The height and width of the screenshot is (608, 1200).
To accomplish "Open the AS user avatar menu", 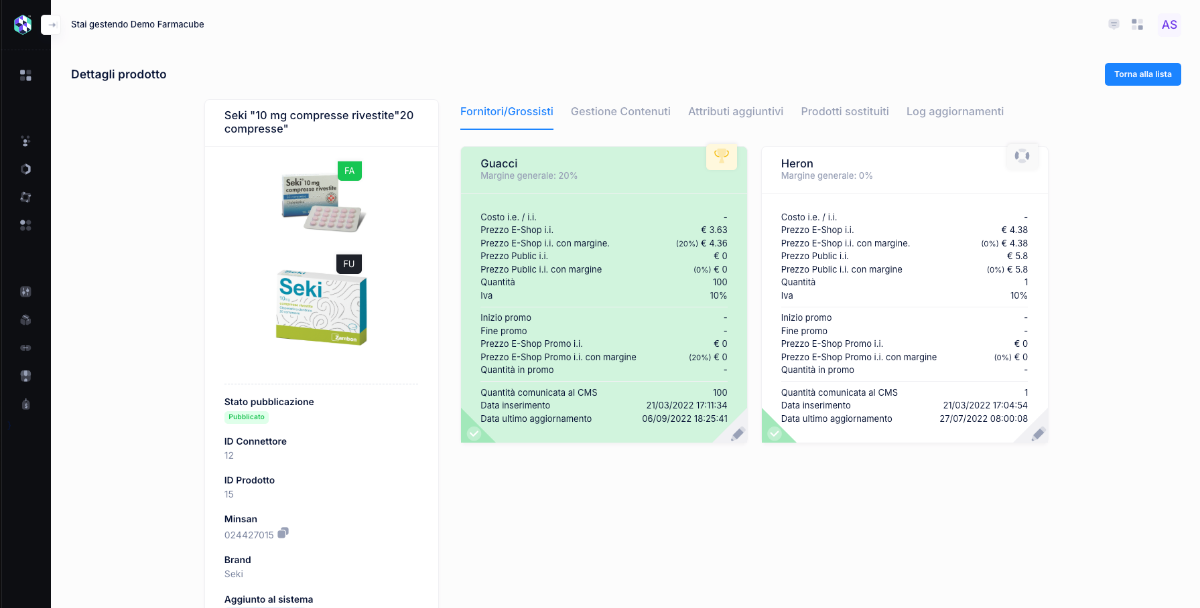I will [x=1169, y=24].
